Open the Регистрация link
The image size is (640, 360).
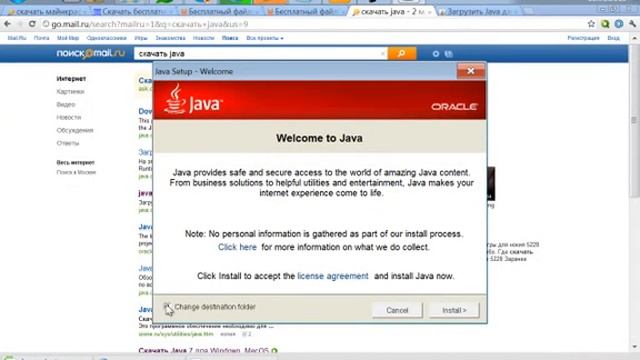tap(583, 38)
